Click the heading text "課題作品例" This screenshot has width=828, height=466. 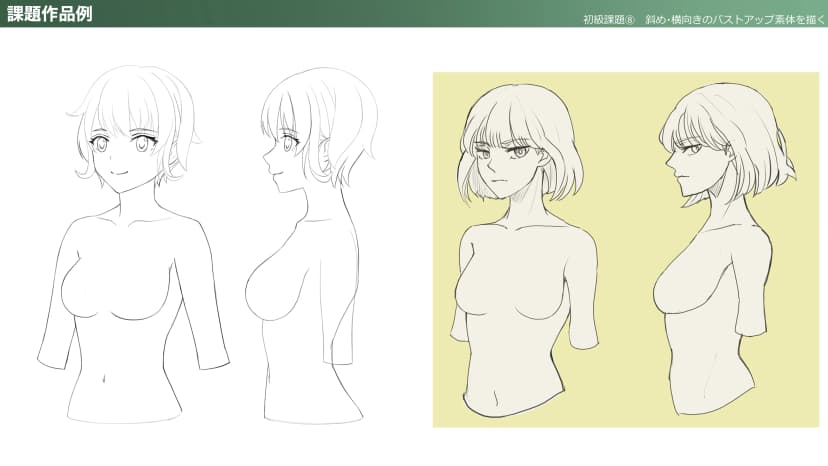[50, 14]
